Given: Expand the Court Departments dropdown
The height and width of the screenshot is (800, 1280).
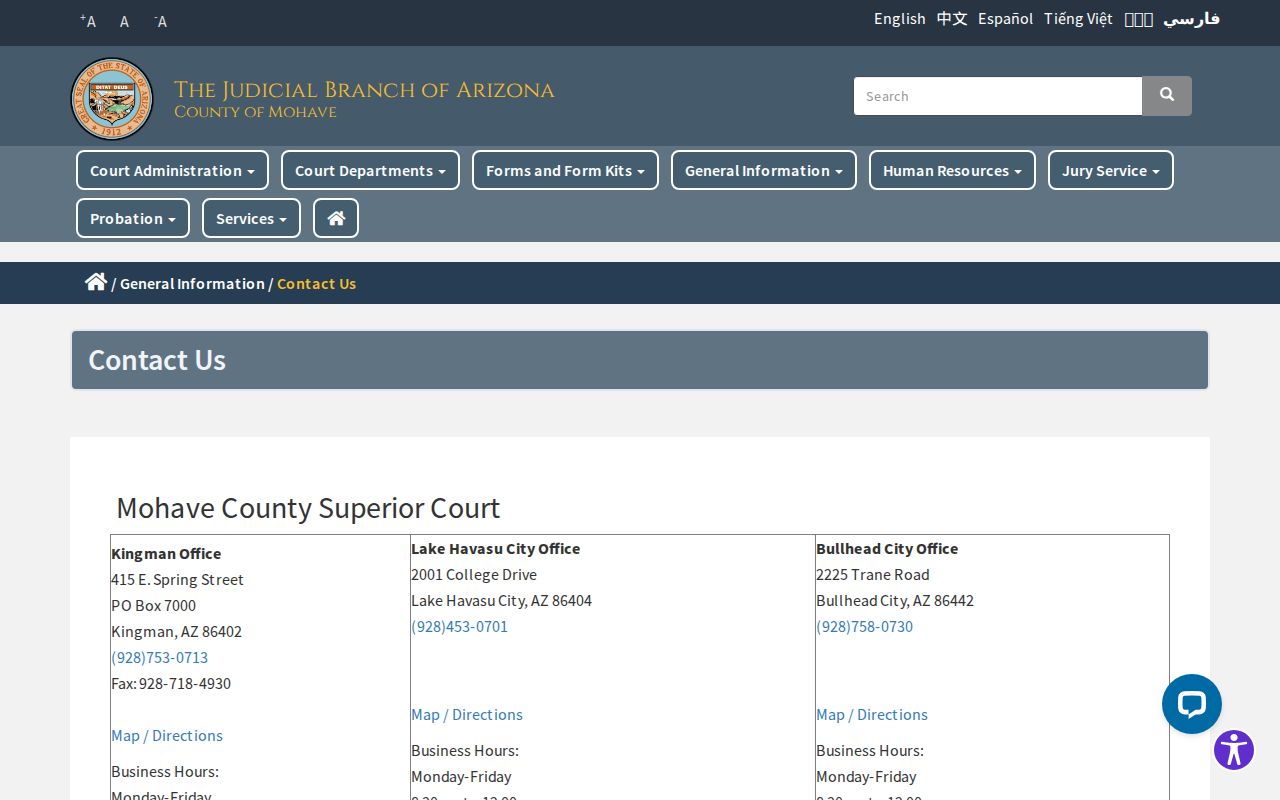Looking at the screenshot, I should (370, 170).
